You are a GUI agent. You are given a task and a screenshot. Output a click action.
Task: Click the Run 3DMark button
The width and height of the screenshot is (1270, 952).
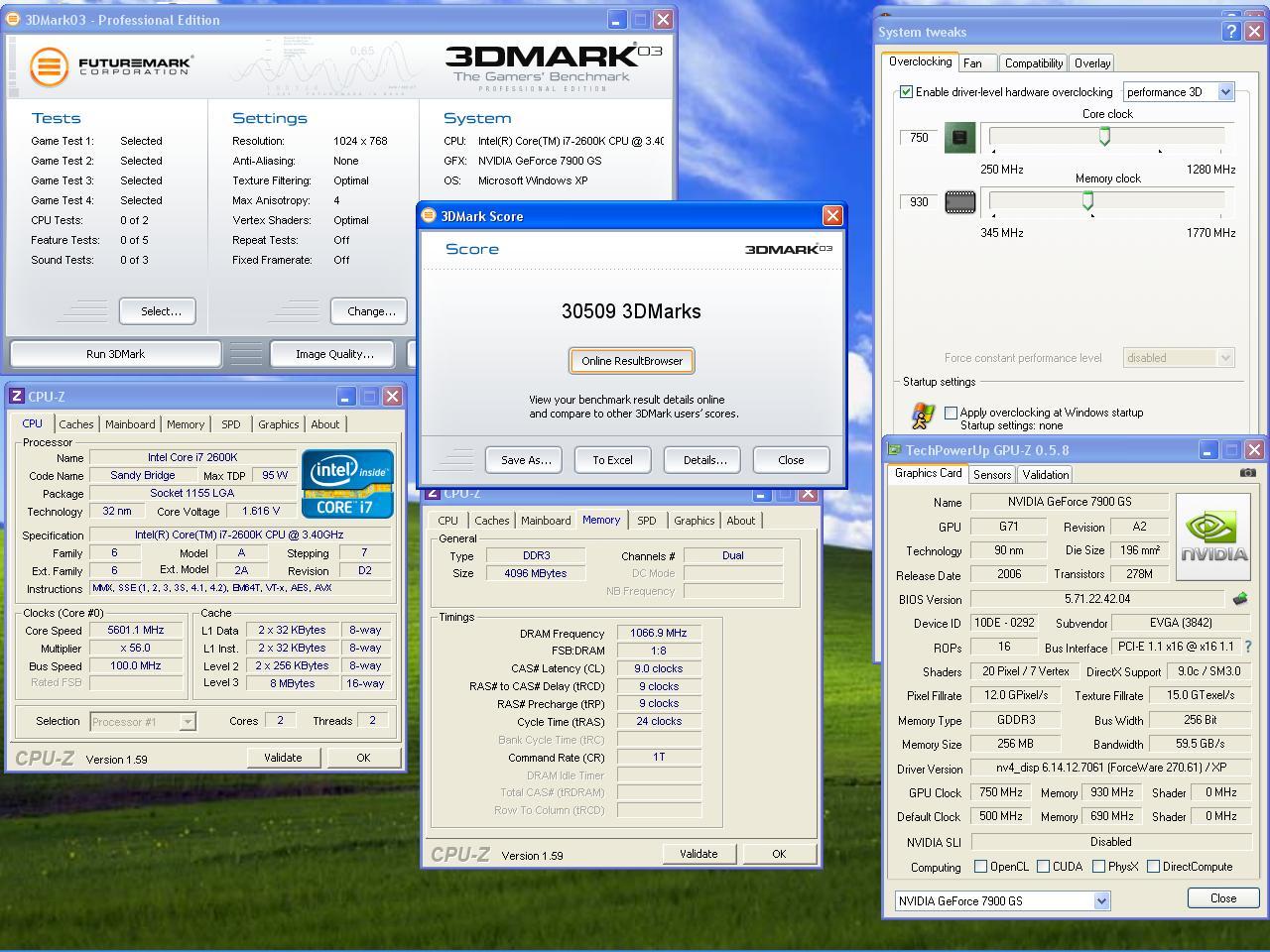pyautogui.click(x=115, y=354)
